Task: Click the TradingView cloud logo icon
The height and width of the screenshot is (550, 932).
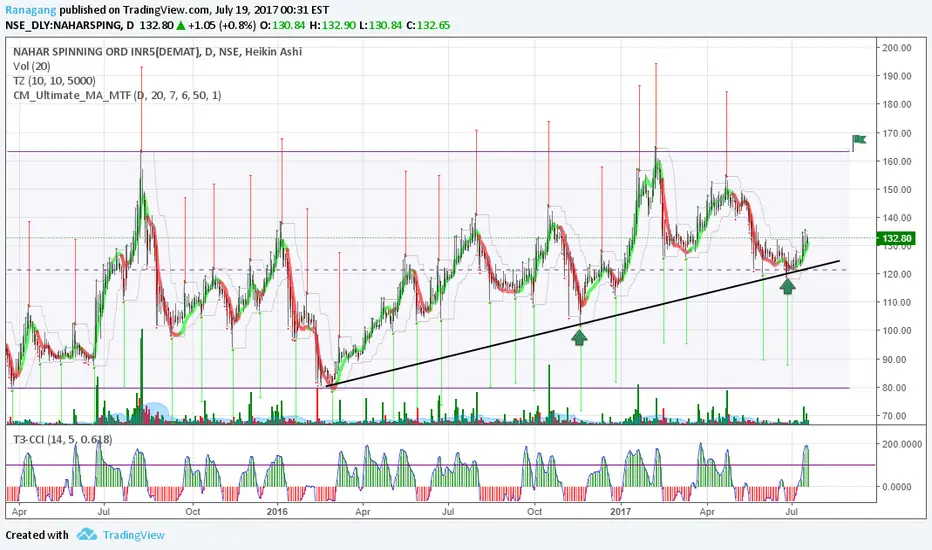Action: pos(87,534)
